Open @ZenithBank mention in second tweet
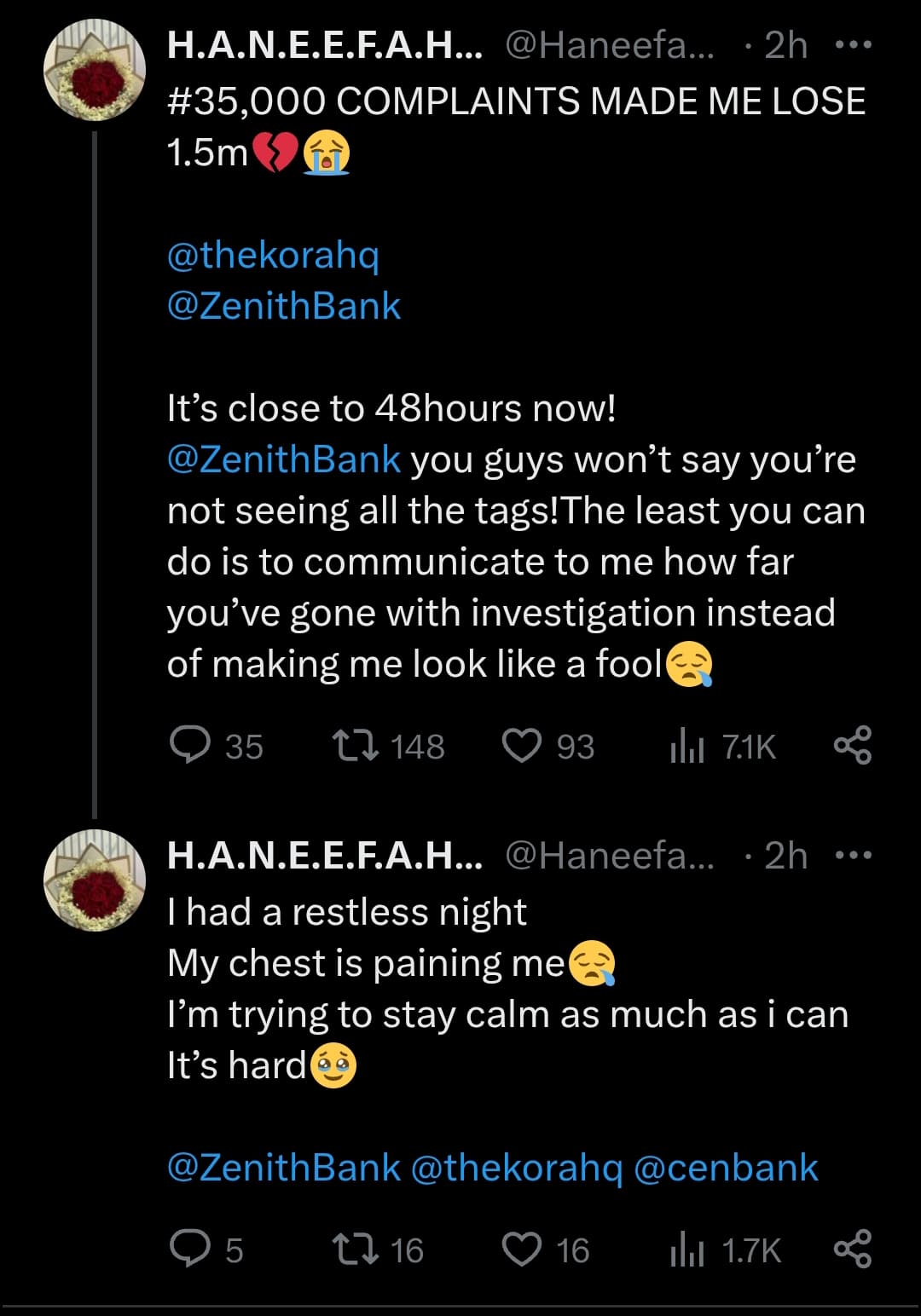Viewport: 921px width, 1316px height. coord(284,1168)
